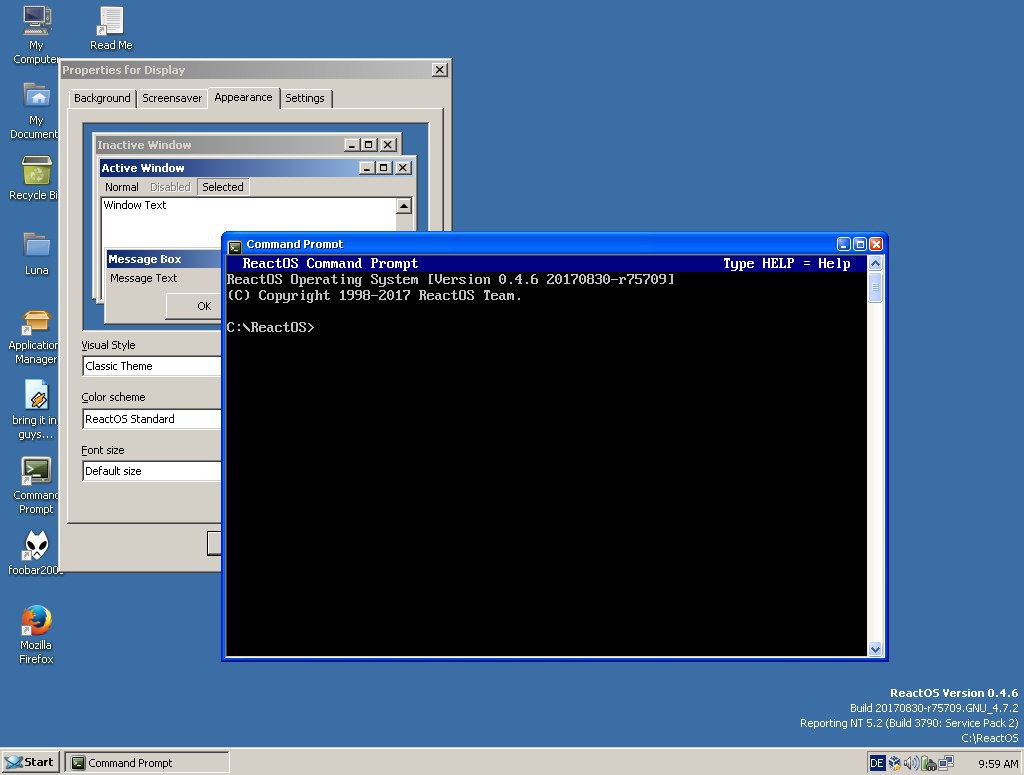Click the DE keyboard layout tray indicator

(x=876, y=763)
